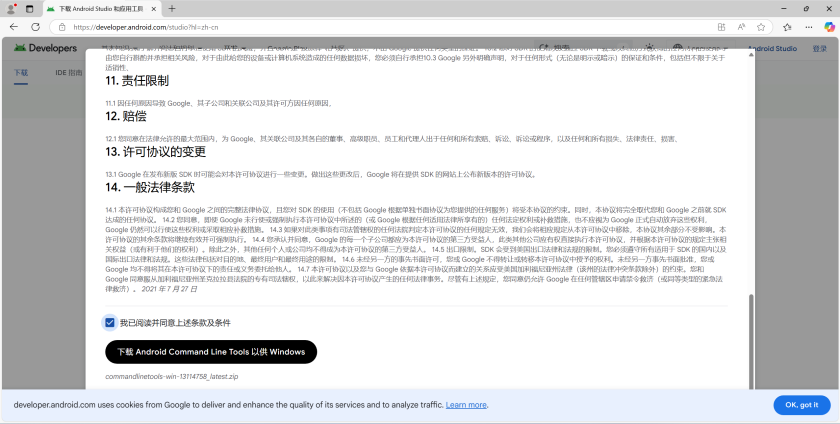Open the Learn more cookie link
This screenshot has height=424, width=840.
(466, 405)
